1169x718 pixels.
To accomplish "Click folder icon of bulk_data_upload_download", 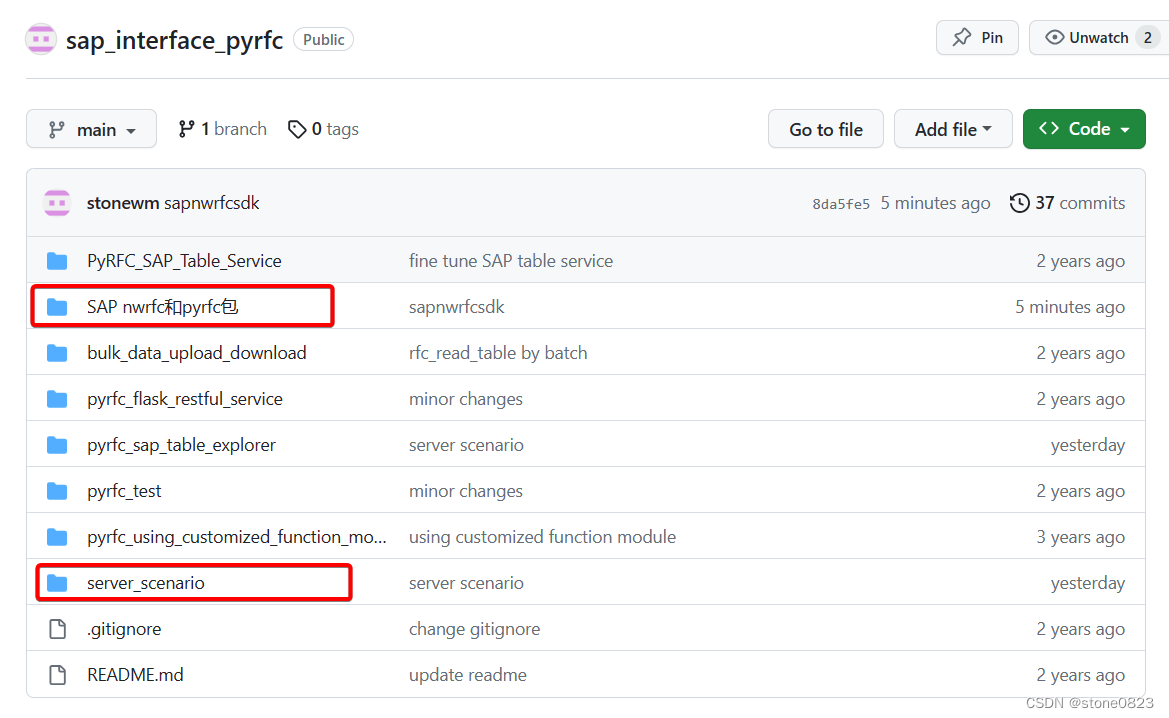I will (x=57, y=353).
